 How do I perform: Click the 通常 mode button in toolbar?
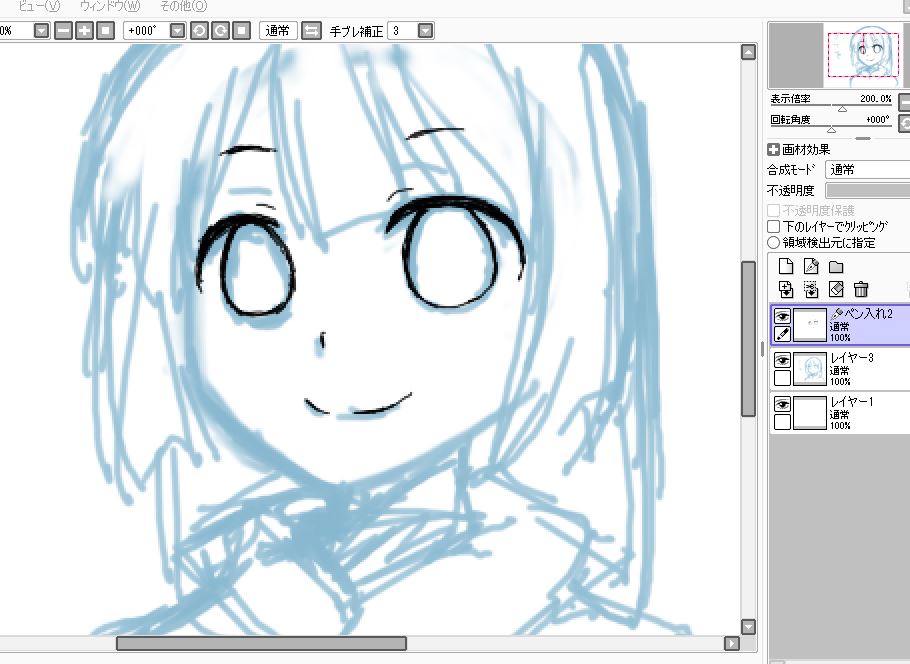click(x=277, y=31)
